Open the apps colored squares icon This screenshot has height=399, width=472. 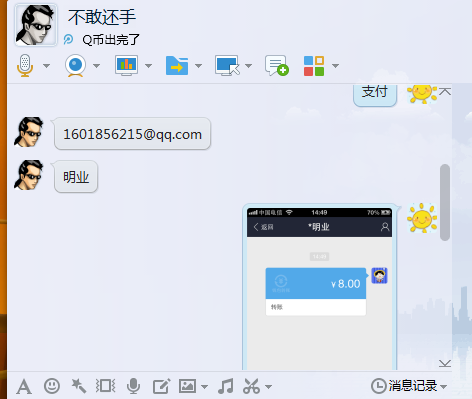[314, 66]
